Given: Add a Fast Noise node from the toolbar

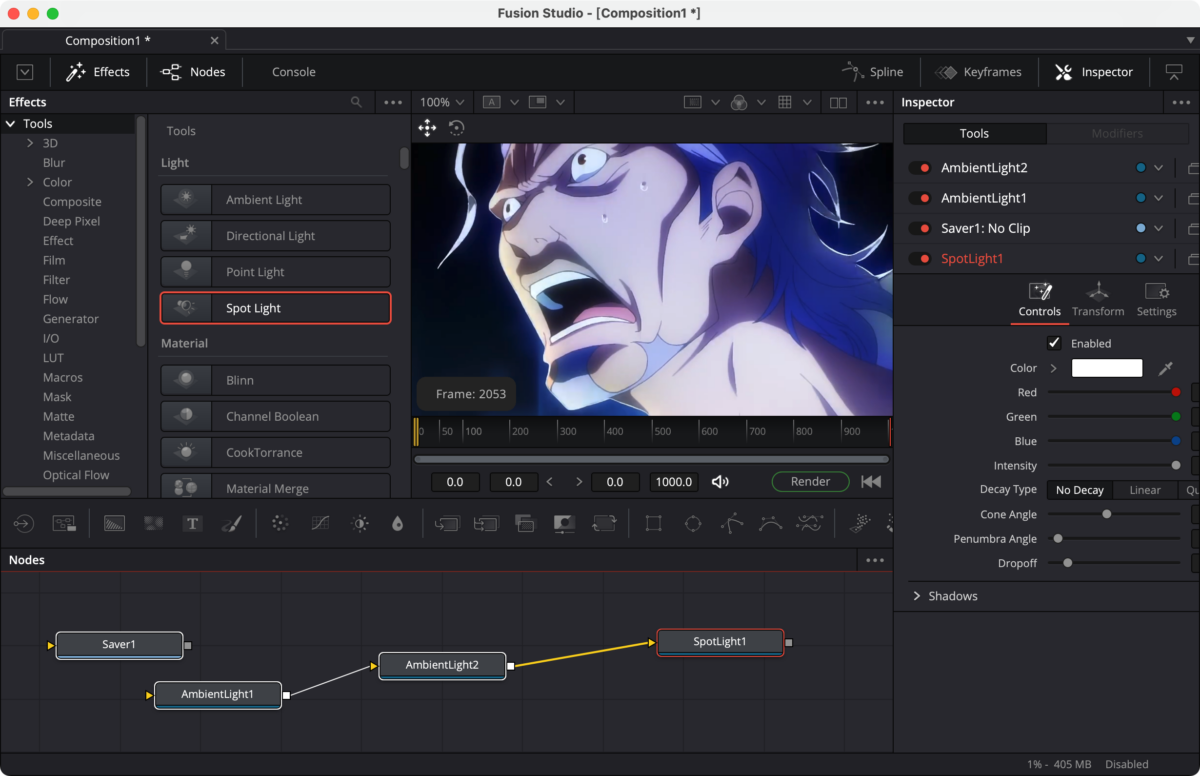Looking at the screenshot, I should pyautogui.click(x=153, y=523).
